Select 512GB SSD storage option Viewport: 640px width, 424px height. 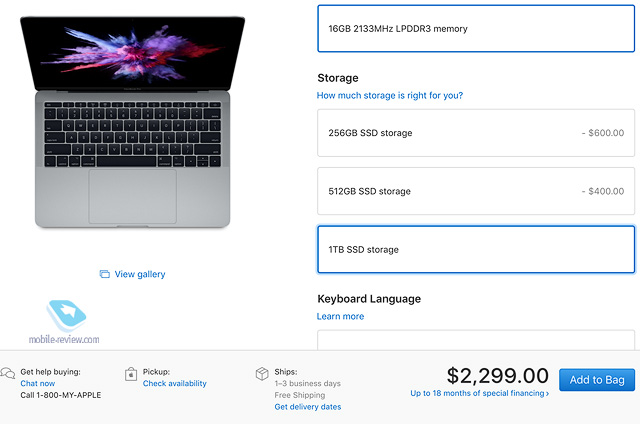(476, 191)
